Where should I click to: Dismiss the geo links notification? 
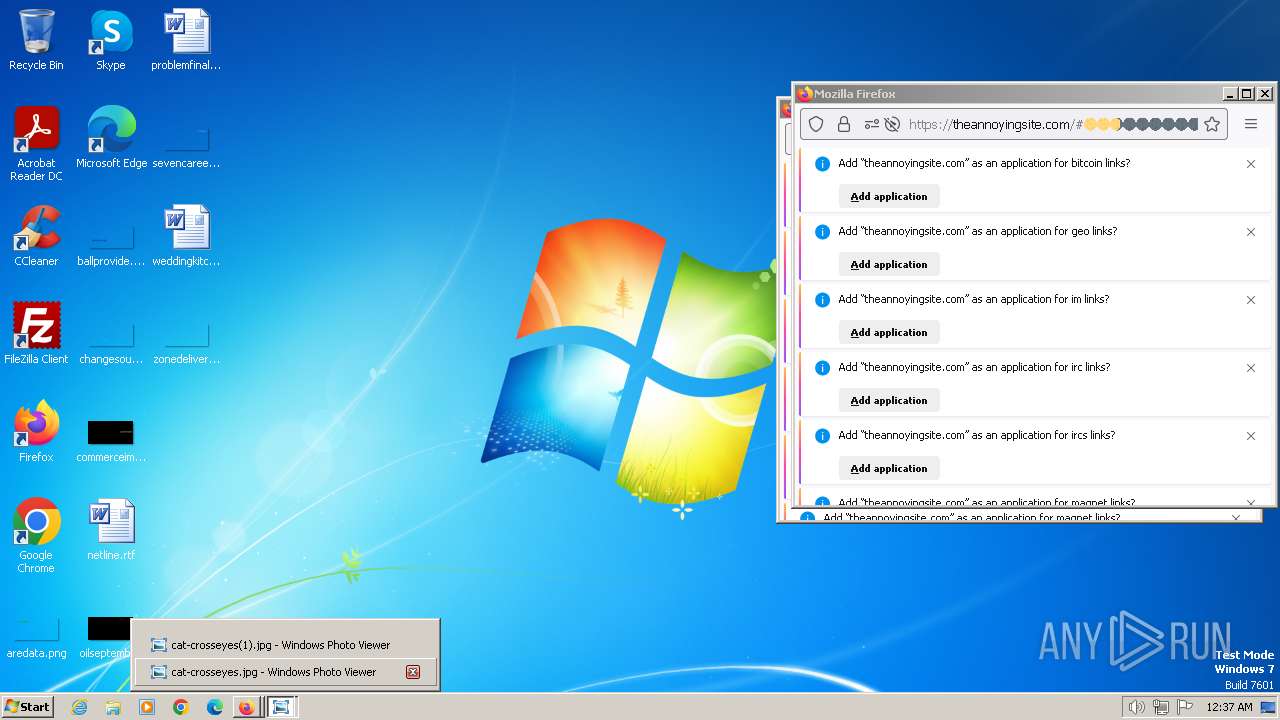click(1250, 232)
